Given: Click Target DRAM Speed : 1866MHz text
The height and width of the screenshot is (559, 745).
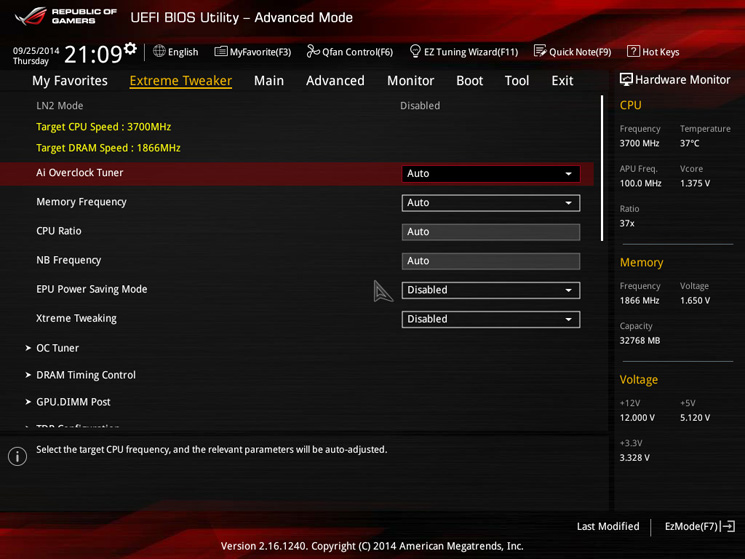Looking at the screenshot, I should pyautogui.click(x=108, y=148).
